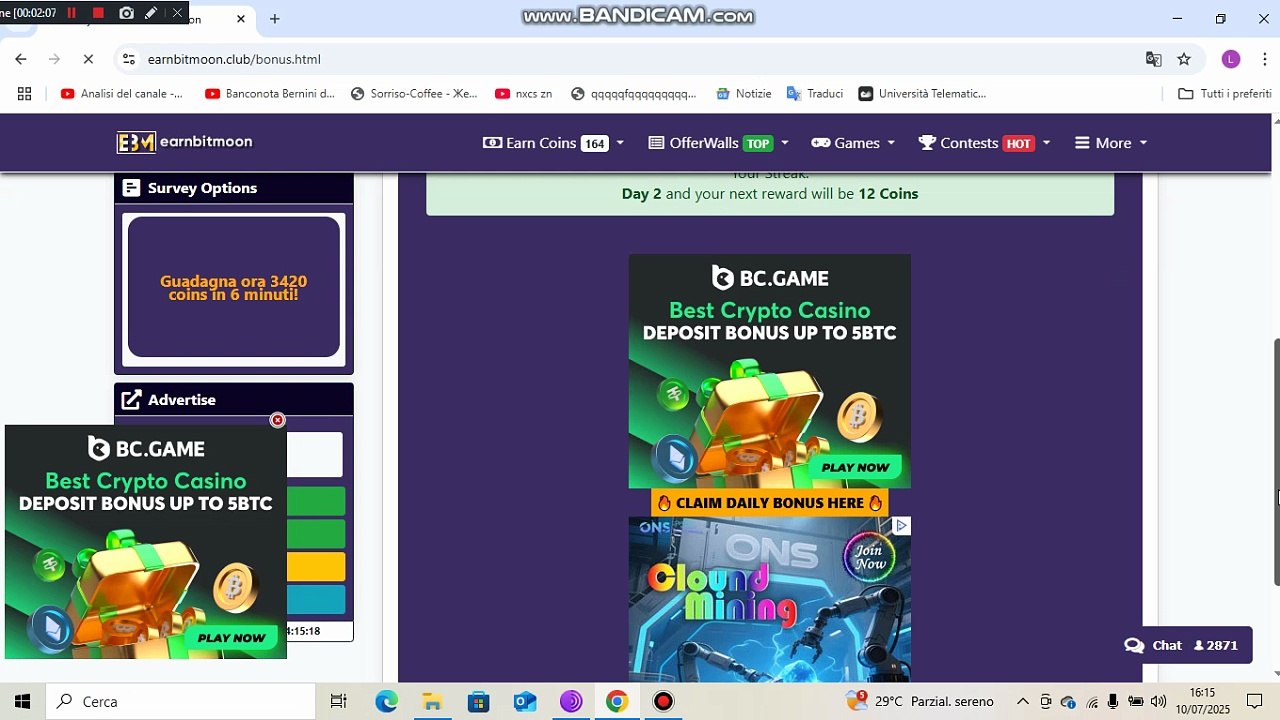
Task: Click PLAY NOW on the center BC.GAME banner
Action: point(855,467)
